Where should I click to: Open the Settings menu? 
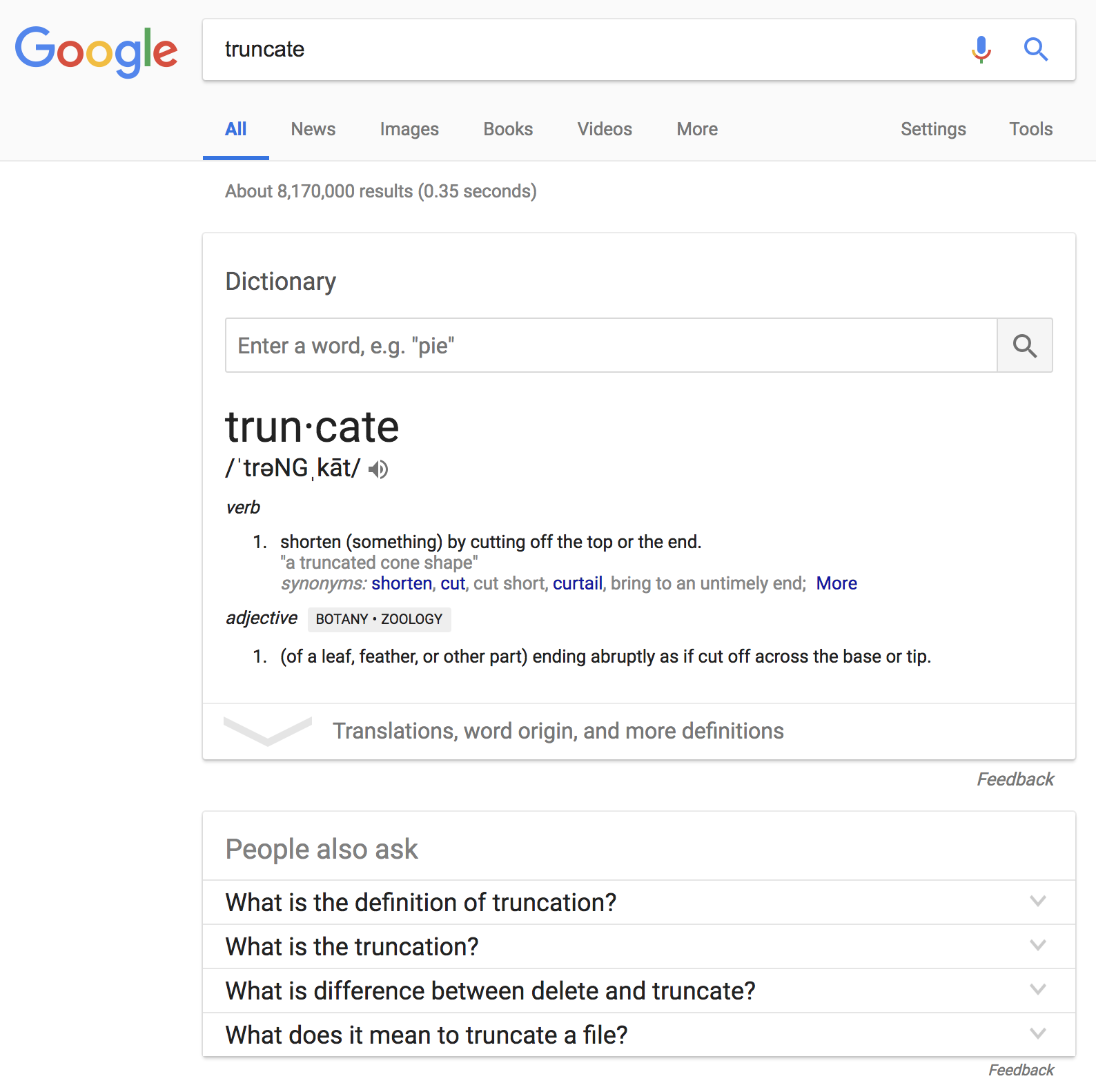click(933, 129)
